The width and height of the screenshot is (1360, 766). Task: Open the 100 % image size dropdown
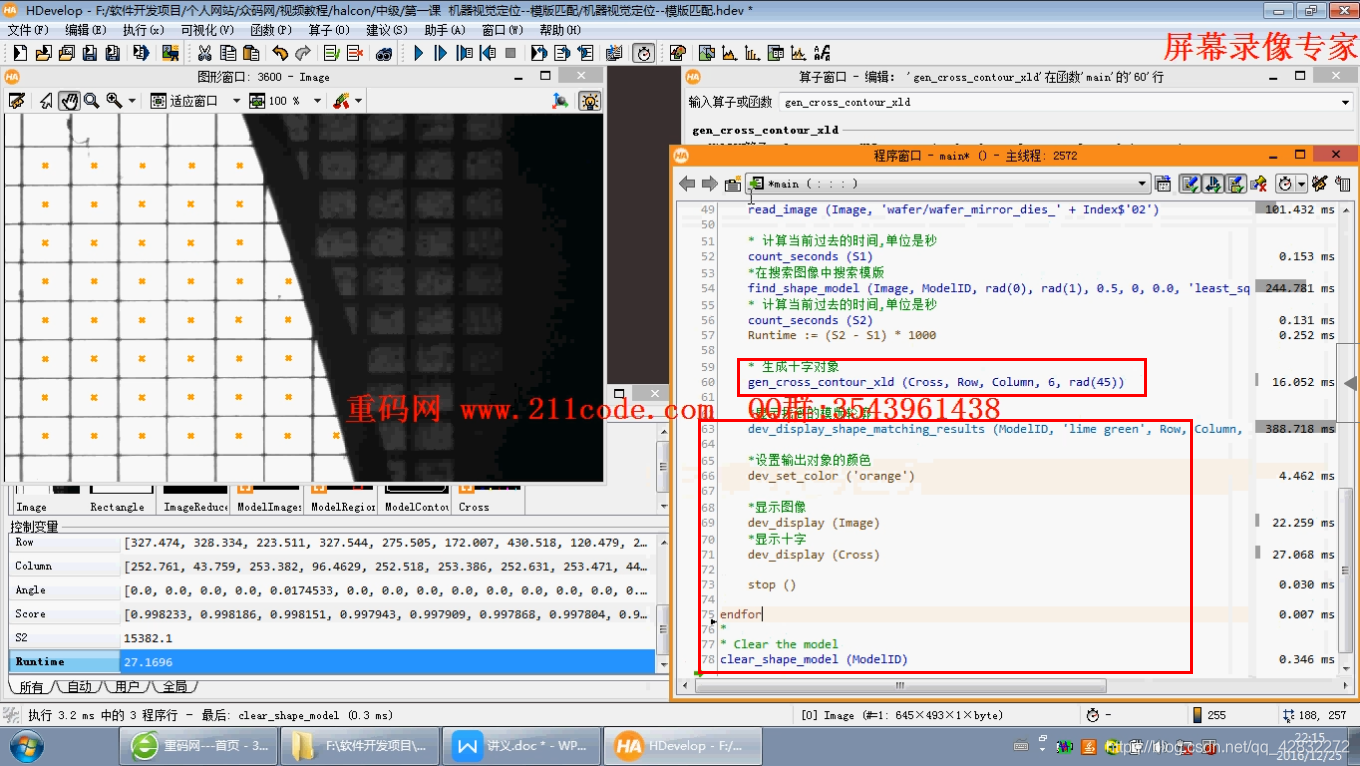(319, 101)
